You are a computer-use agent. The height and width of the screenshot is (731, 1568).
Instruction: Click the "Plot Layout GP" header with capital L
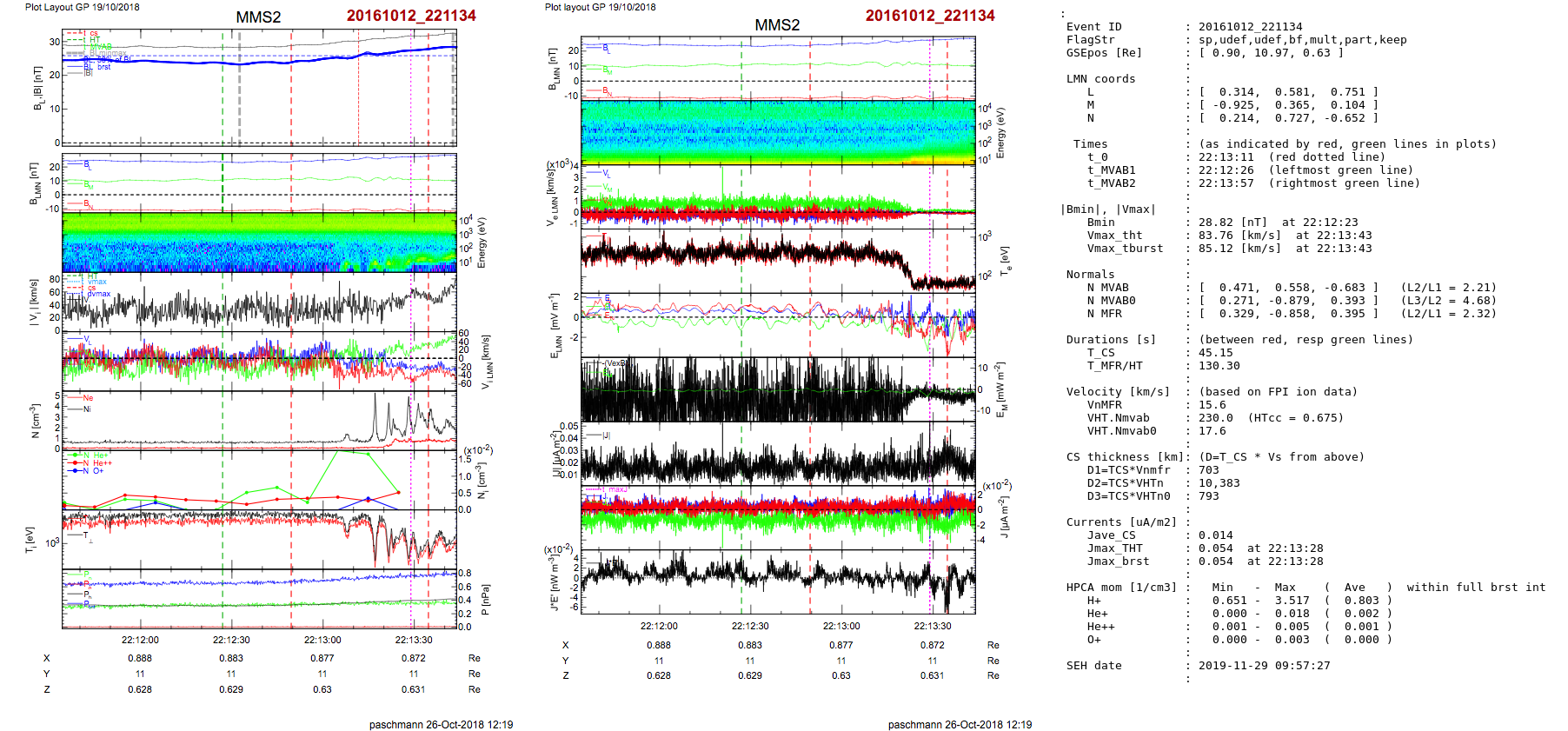tap(82, 7)
